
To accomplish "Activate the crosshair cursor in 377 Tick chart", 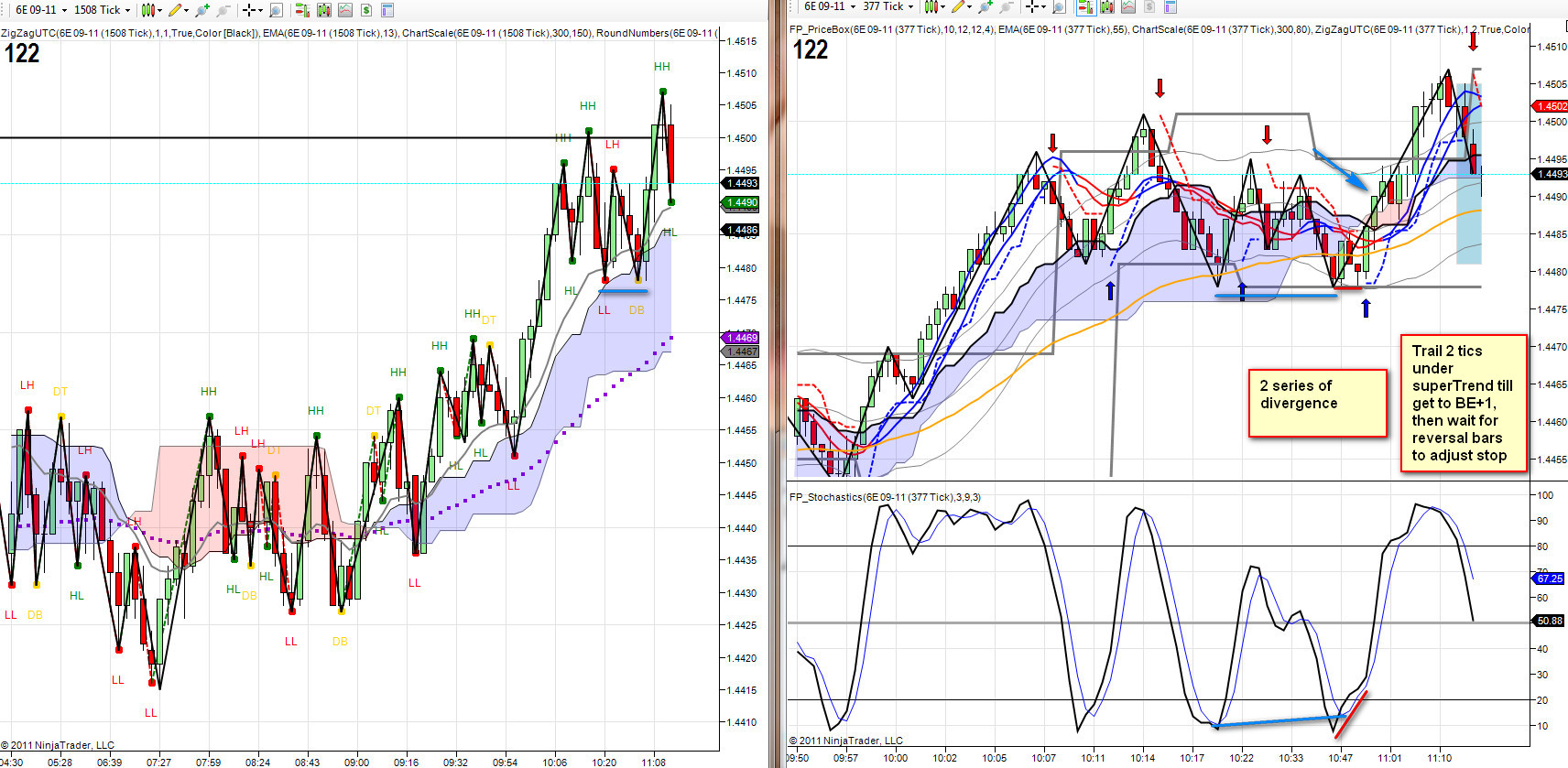I will click(x=1031, y=6).
